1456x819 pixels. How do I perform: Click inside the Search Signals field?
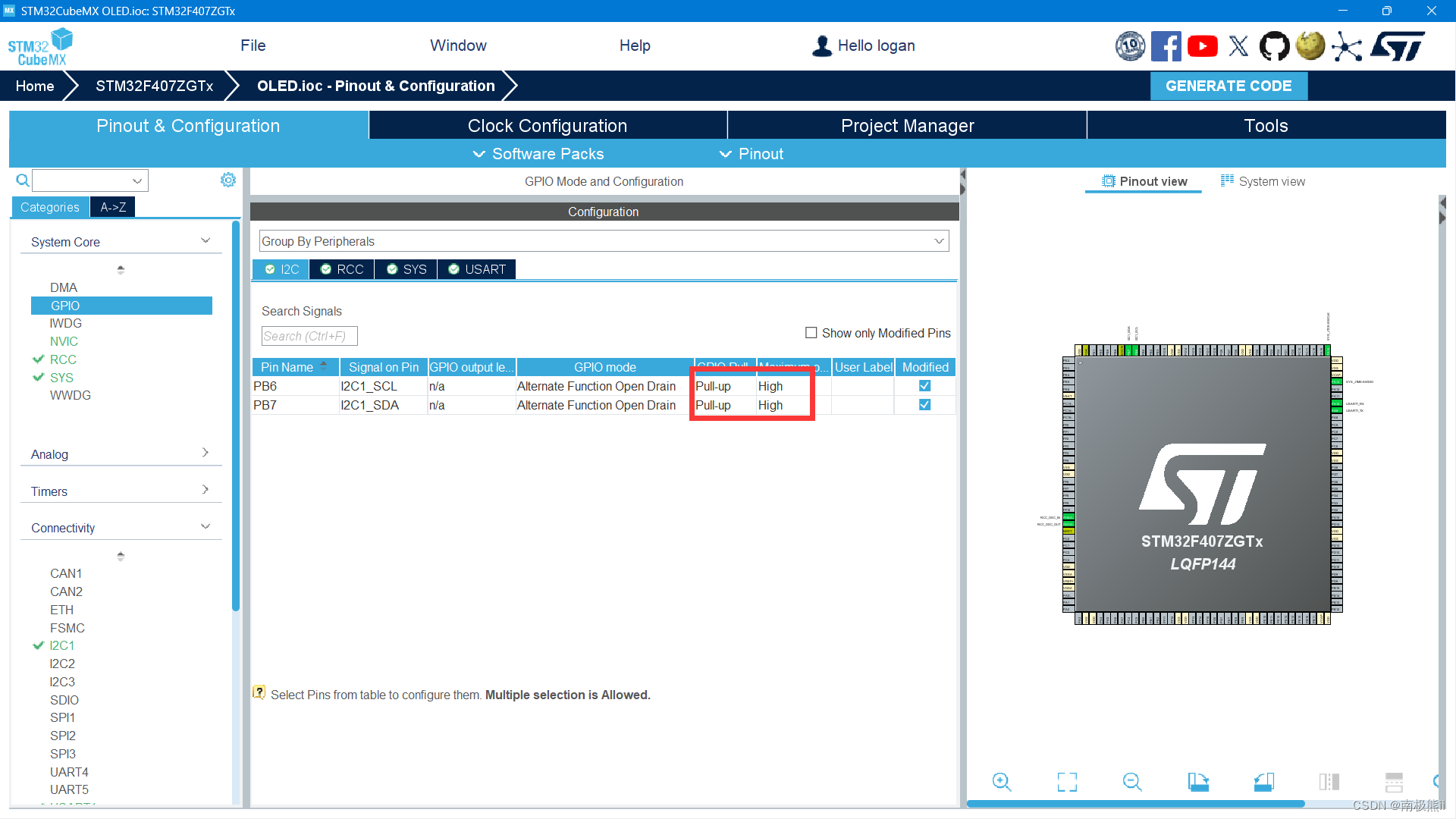point(309,335)
